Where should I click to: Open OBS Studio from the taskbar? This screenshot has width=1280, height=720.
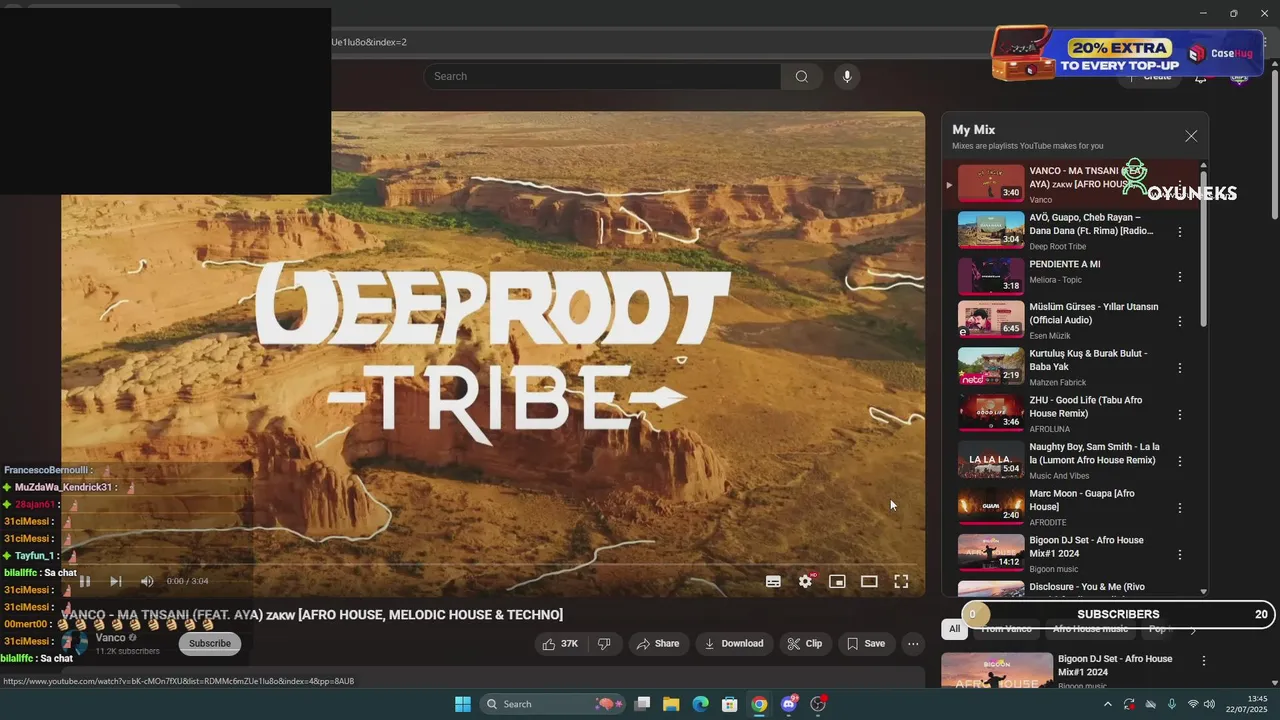coord(818,704)
